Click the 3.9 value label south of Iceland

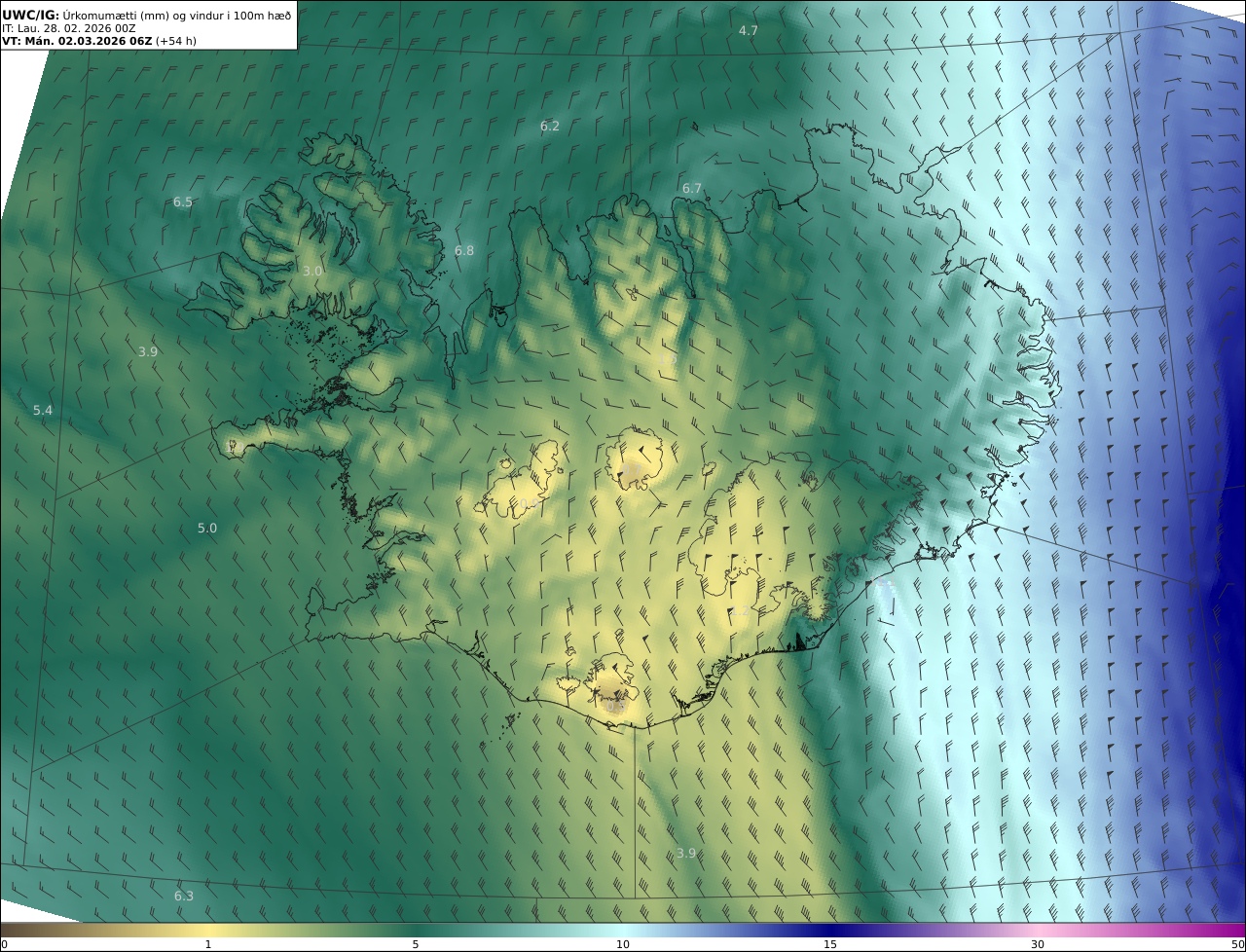pyautogui.click(x=686, y=854)
